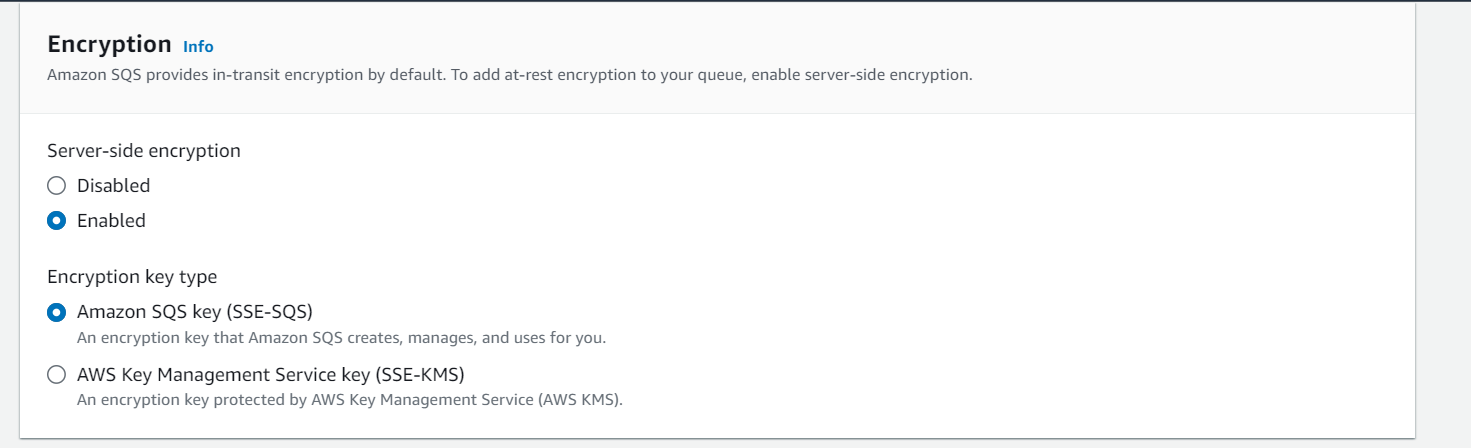The image size is (1471, 448).
Task: Click the 'Disabled' label text
Action: point(113,185)
